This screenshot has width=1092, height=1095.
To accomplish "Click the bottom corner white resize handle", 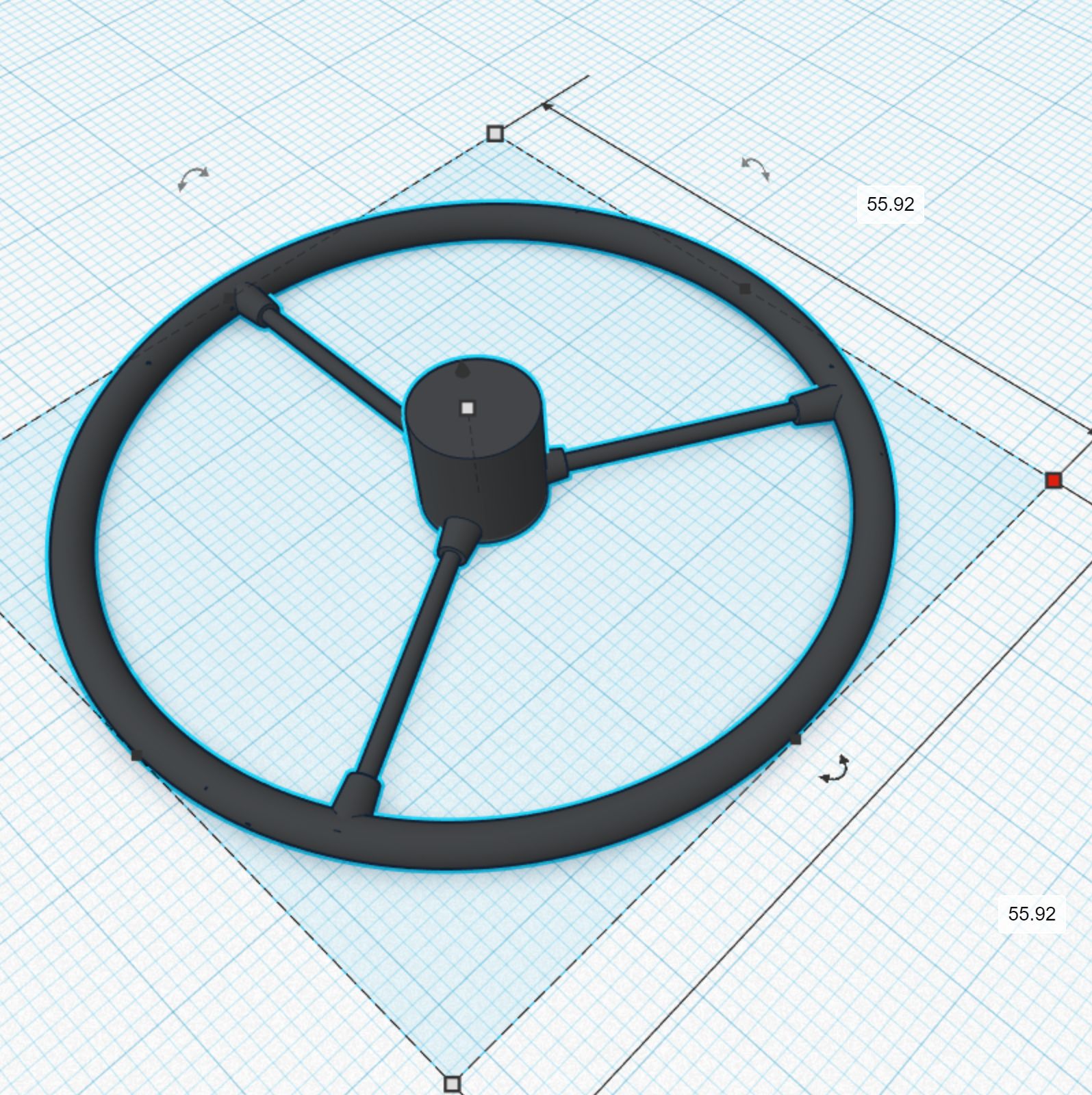I will 452,1084.
